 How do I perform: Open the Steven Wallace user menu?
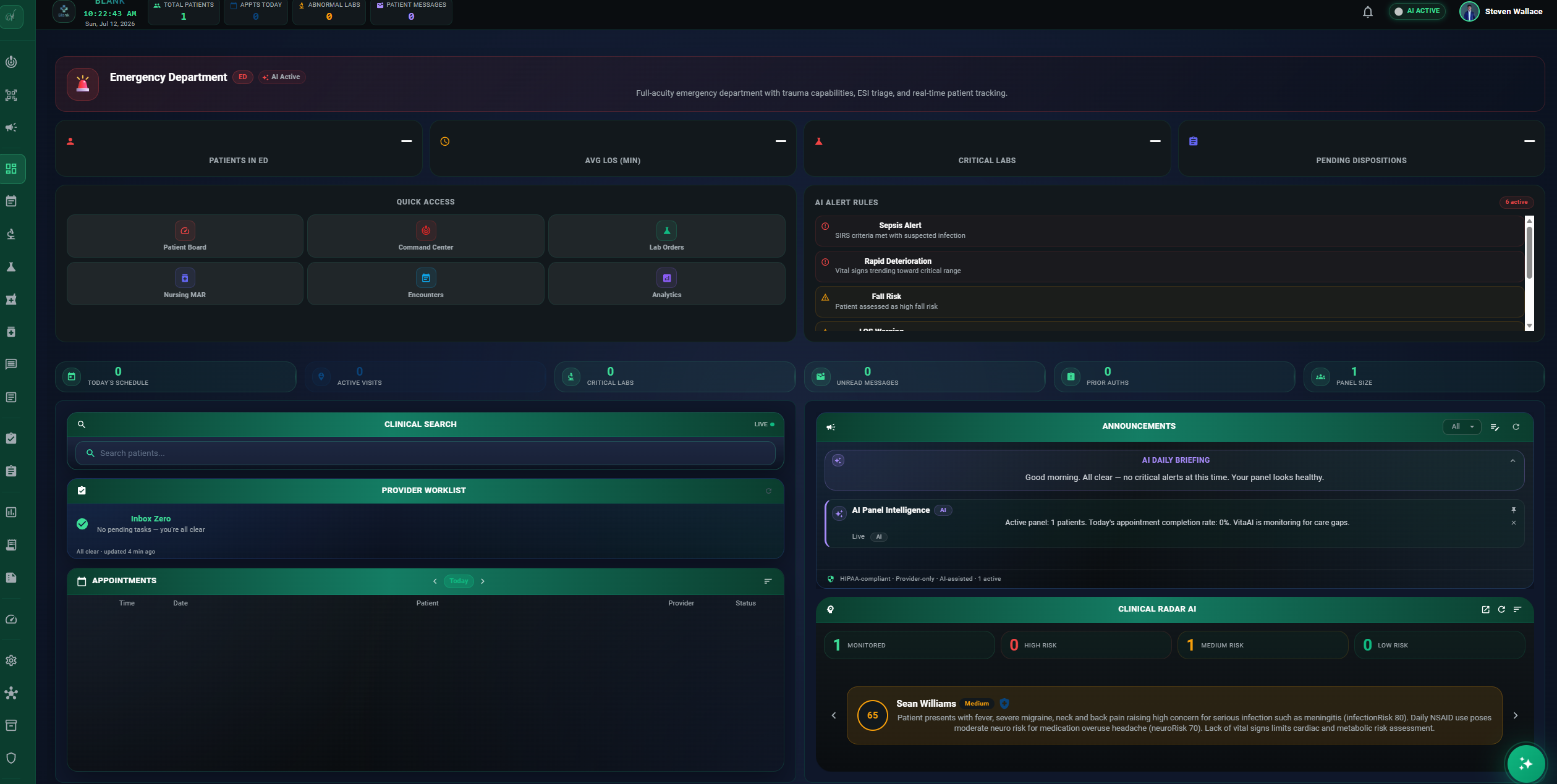tap(1501, 11)
